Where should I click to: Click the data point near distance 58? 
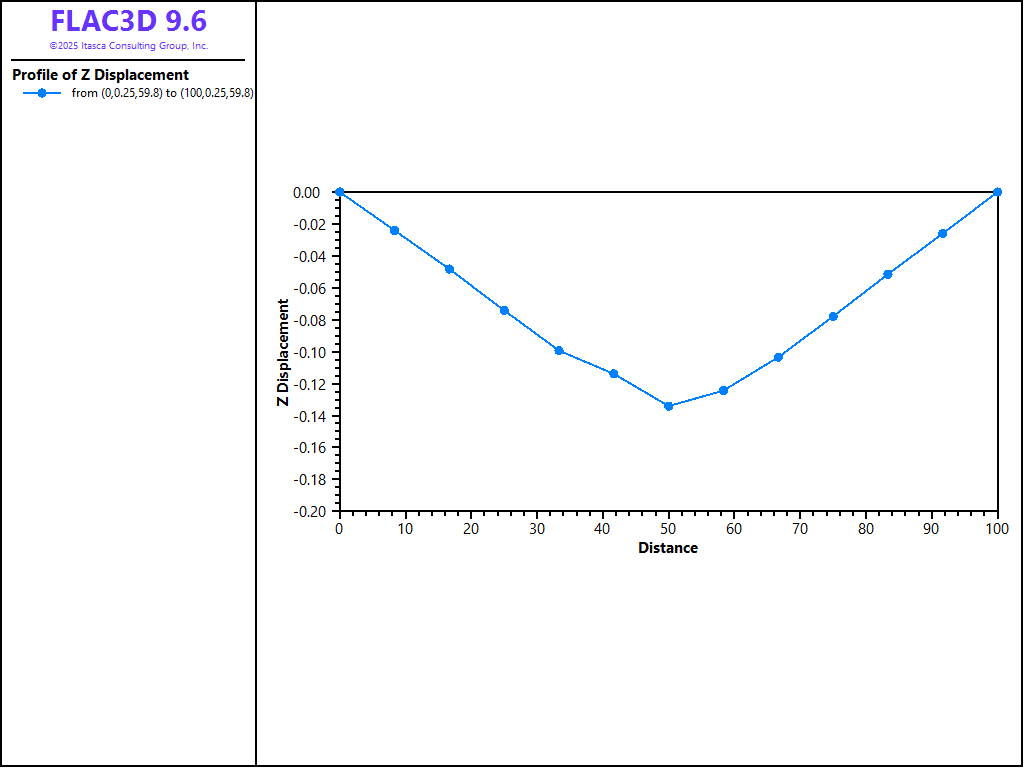(723, 390)
